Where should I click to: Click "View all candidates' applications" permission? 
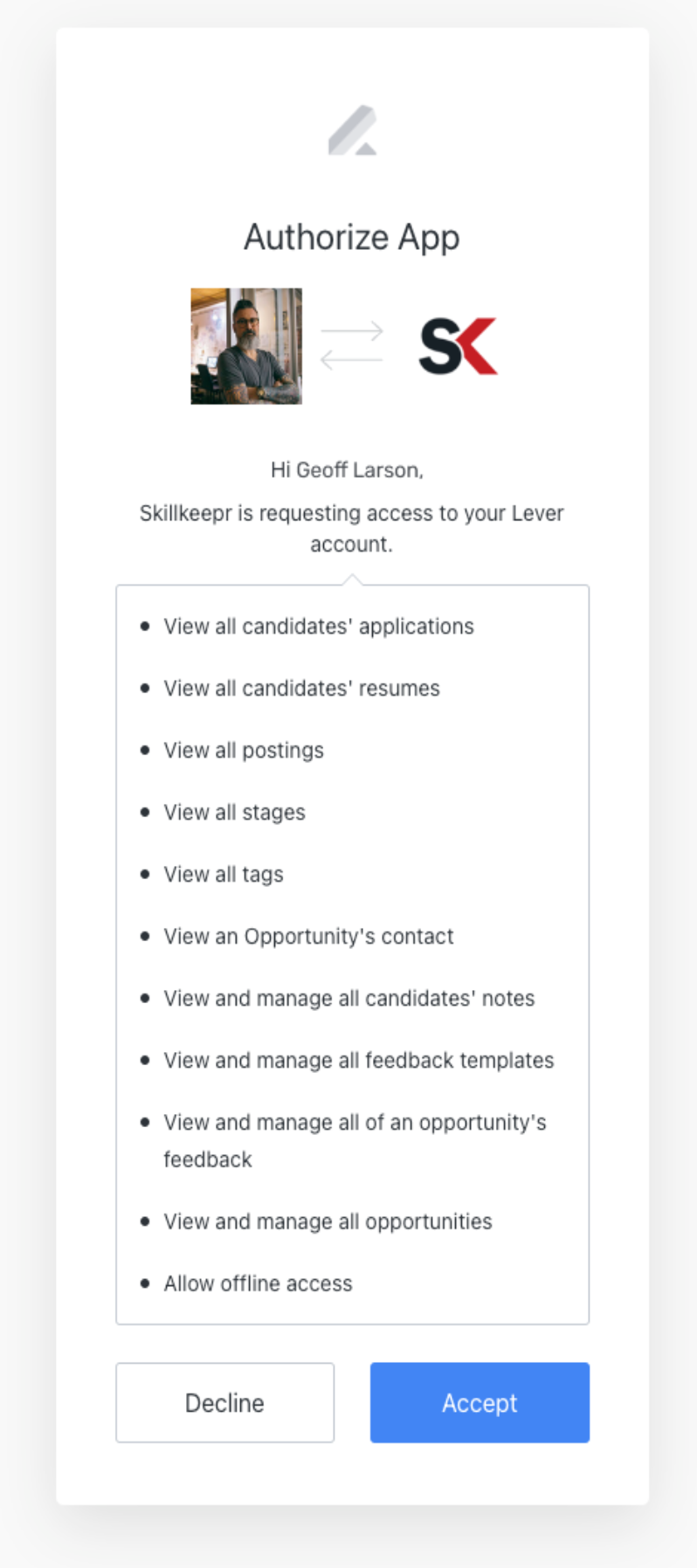click(x=318, y=627)
